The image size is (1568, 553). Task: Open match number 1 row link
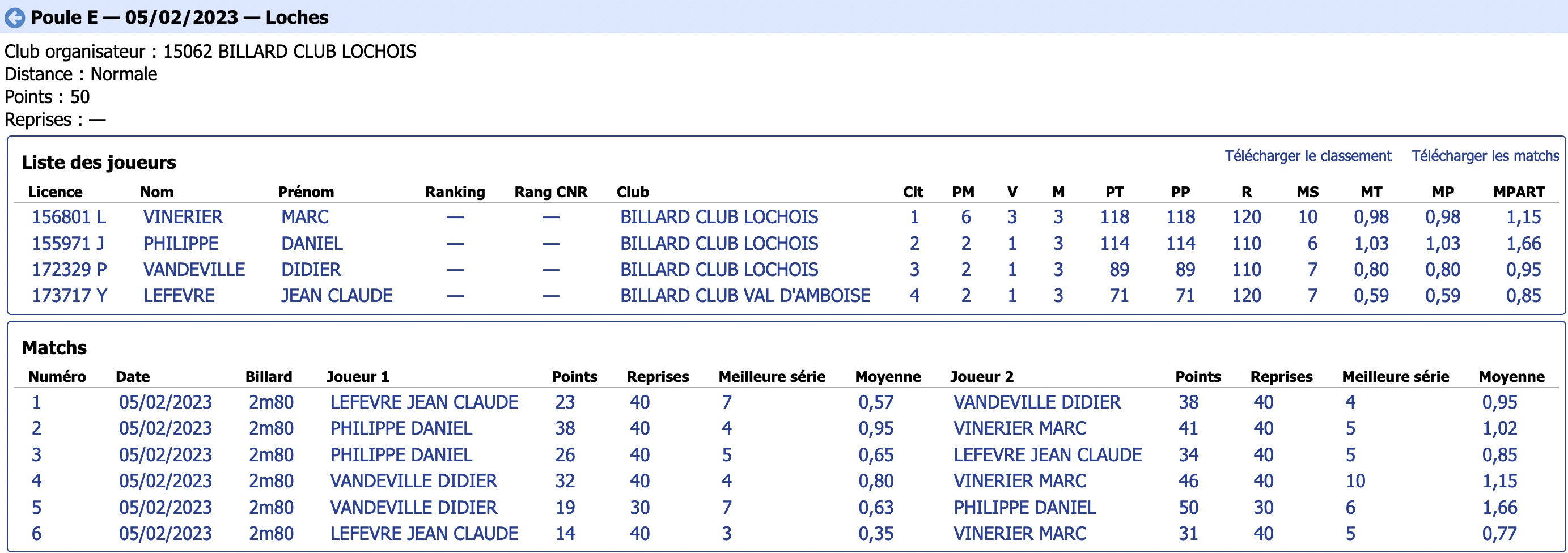pos(36,402)
